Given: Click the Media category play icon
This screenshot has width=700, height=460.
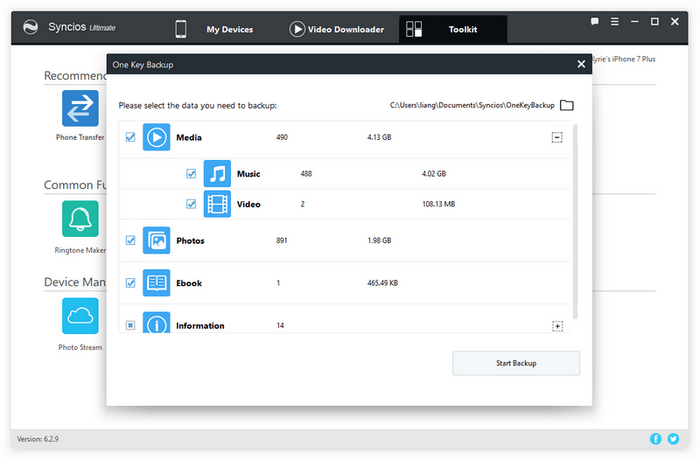Looking at the screenshot, I should tap(156, 137).
